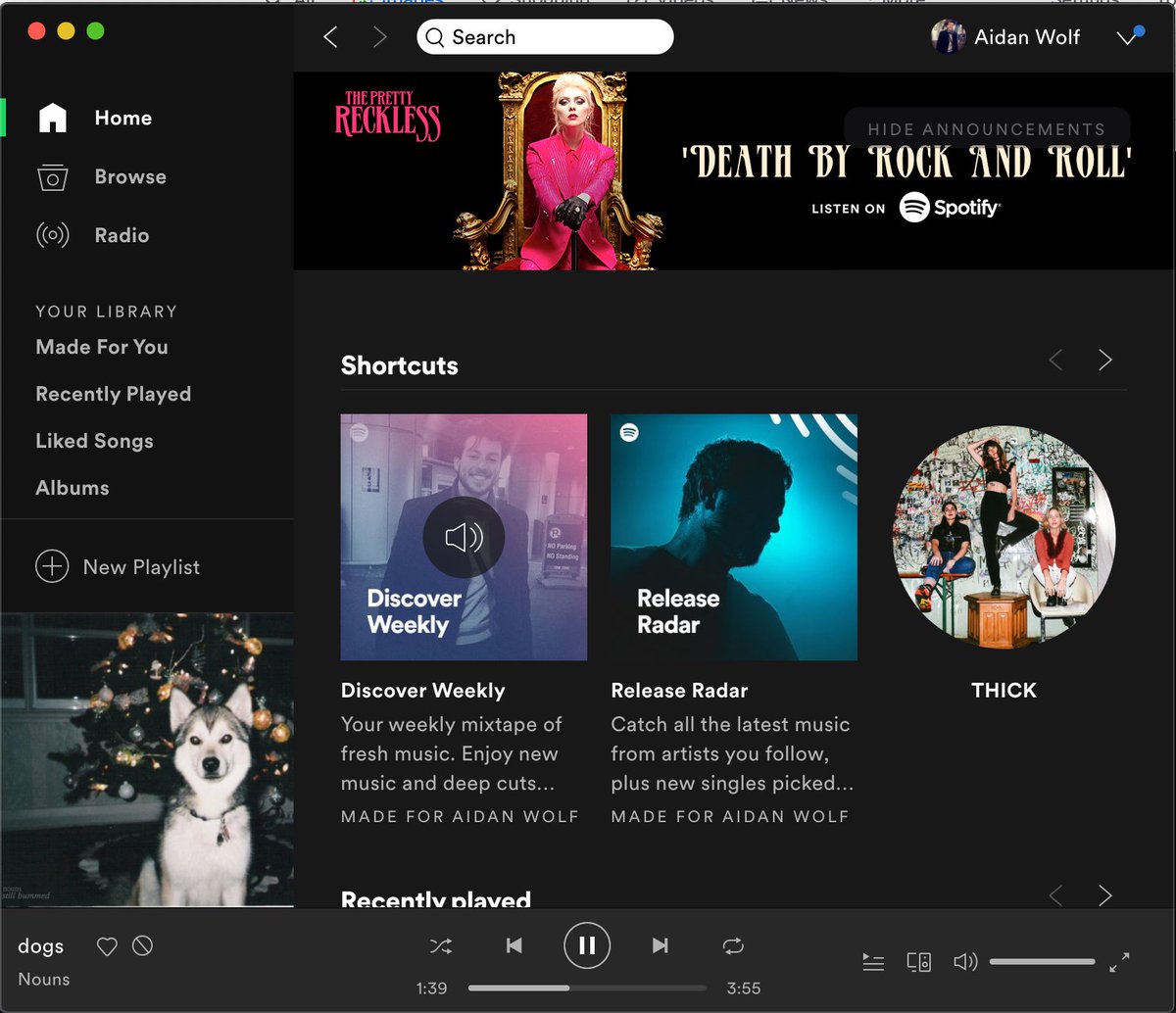Viewport: 1176px width, 1013px height.
Task: Click the Release Radar description text
Action: (732, 754)
